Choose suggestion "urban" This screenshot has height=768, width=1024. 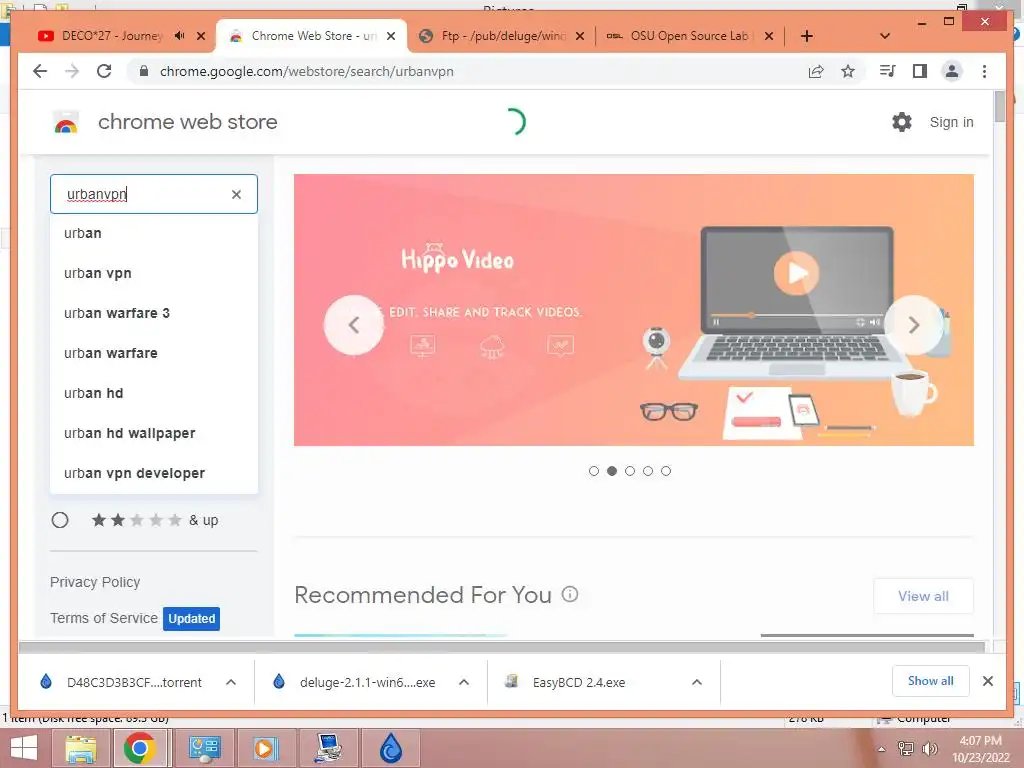point(154,233)
